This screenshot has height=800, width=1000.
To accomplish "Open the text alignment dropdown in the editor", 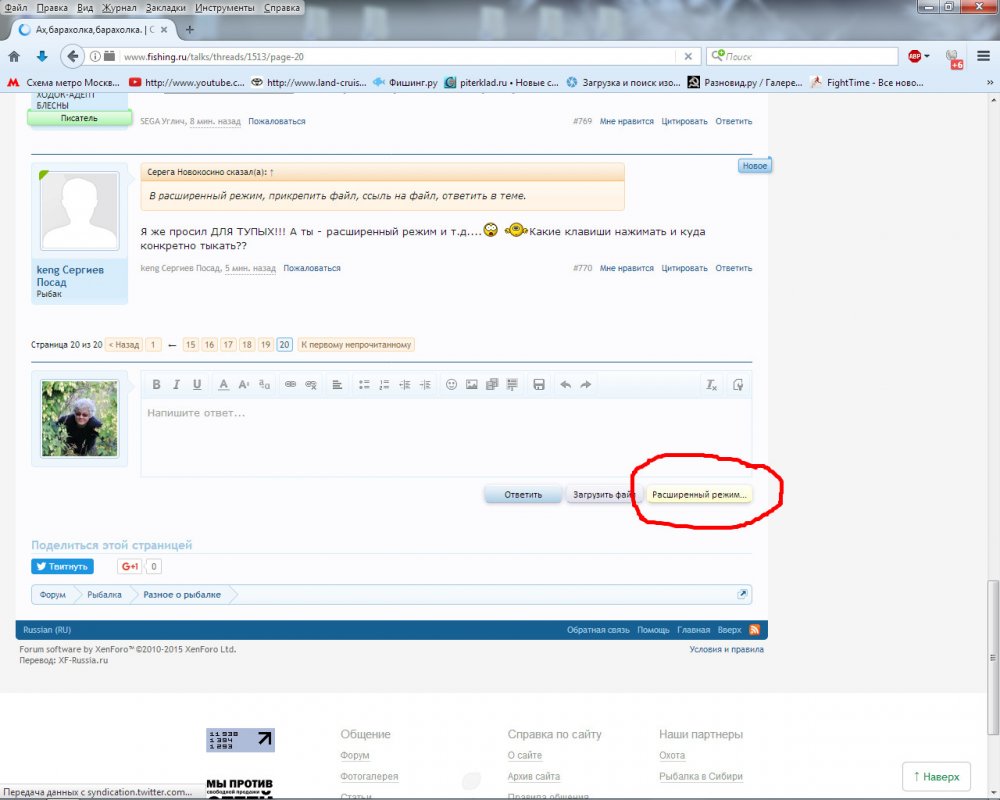I will point(337,385).
